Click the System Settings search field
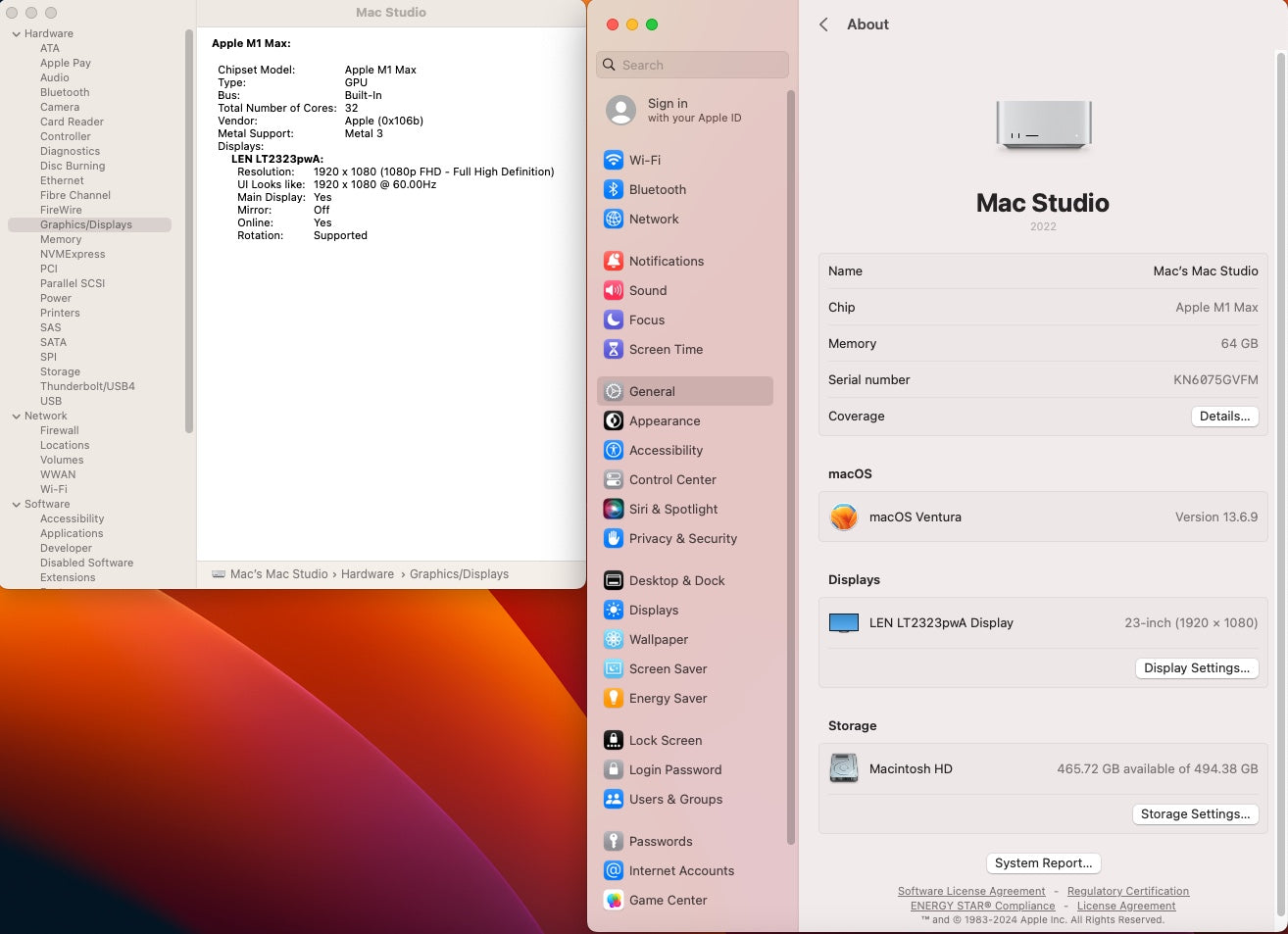 [x=692, y=65]
